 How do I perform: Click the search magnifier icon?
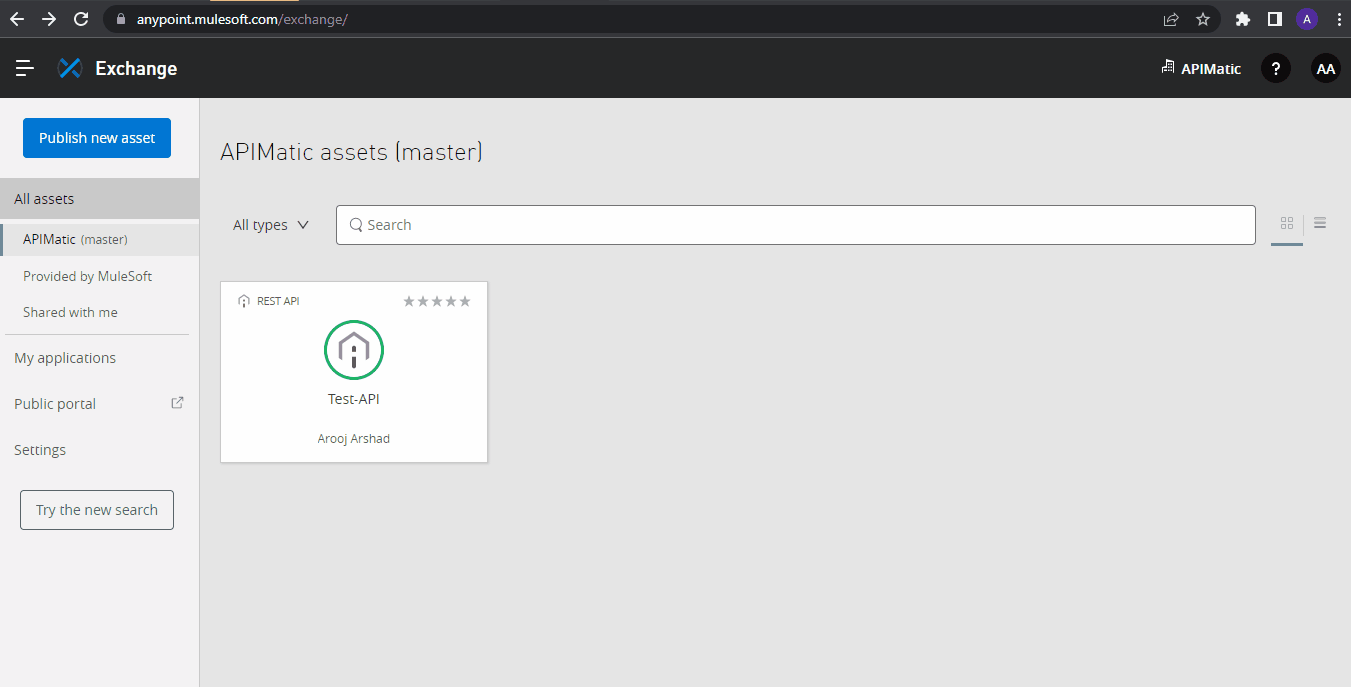coord(356,225)
